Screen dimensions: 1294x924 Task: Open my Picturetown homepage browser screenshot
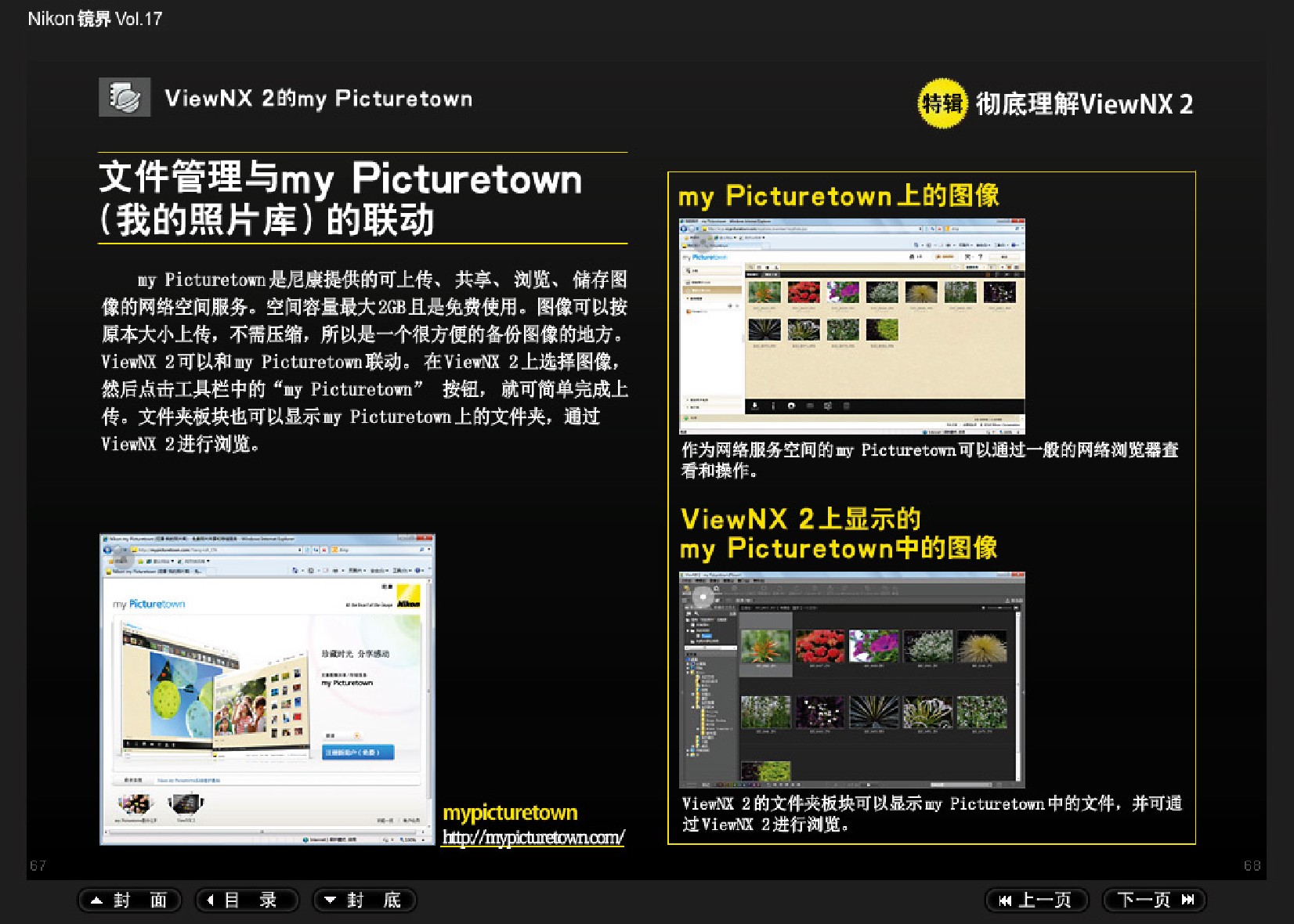(267, 689)
